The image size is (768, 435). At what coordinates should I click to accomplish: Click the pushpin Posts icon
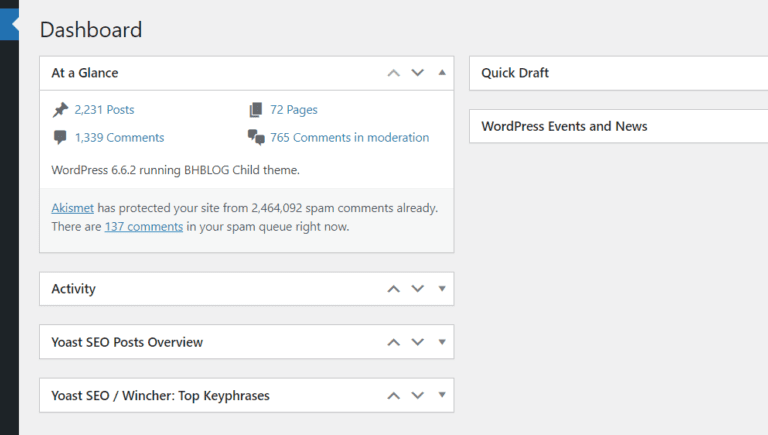61,110
